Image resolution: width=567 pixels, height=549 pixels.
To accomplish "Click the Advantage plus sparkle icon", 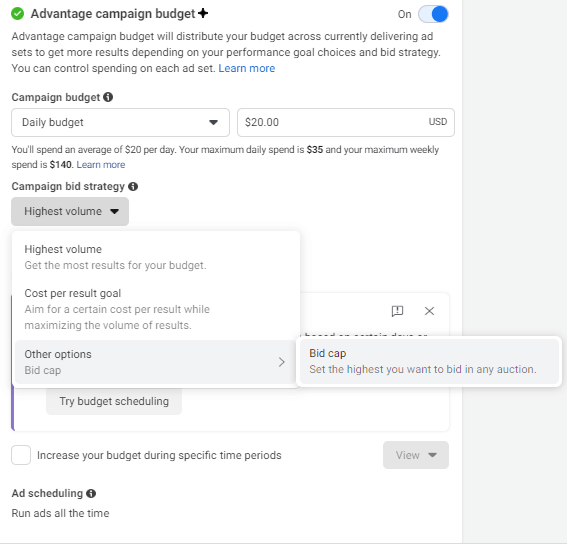I will 203,13.
